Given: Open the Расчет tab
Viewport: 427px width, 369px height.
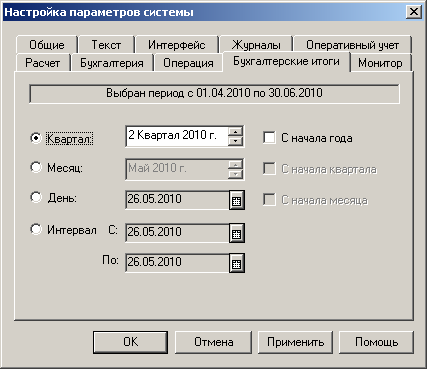Looking at the screenshot, I should (x=43, y=63).
